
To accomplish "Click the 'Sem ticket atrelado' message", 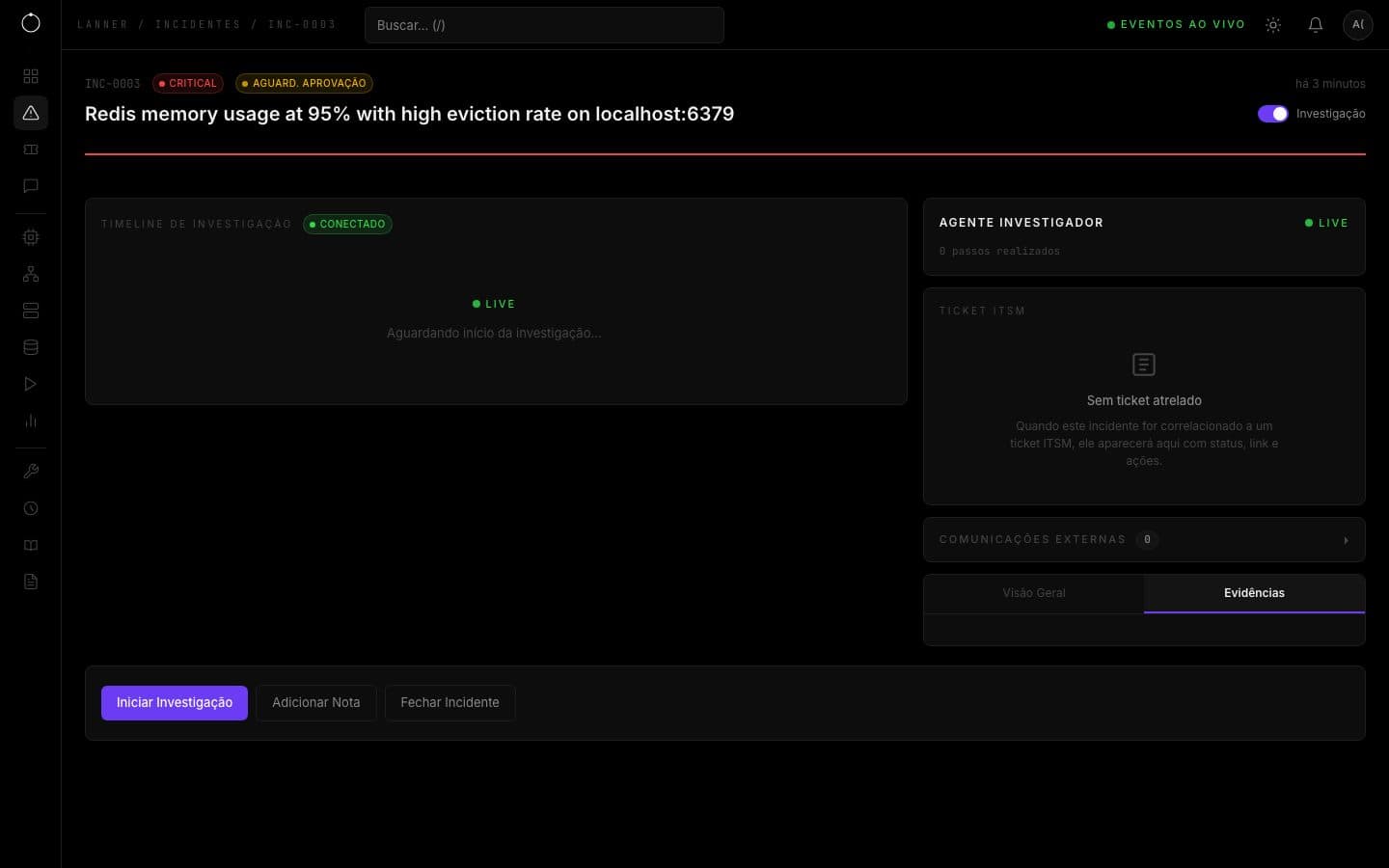I will (1144, 400).
